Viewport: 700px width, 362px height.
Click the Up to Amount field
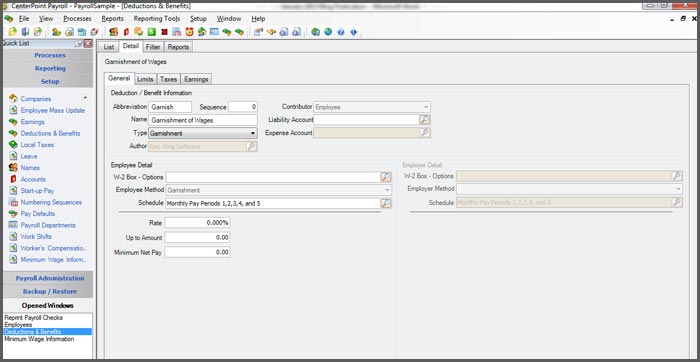pyautogui.click(x=197, y=237)
